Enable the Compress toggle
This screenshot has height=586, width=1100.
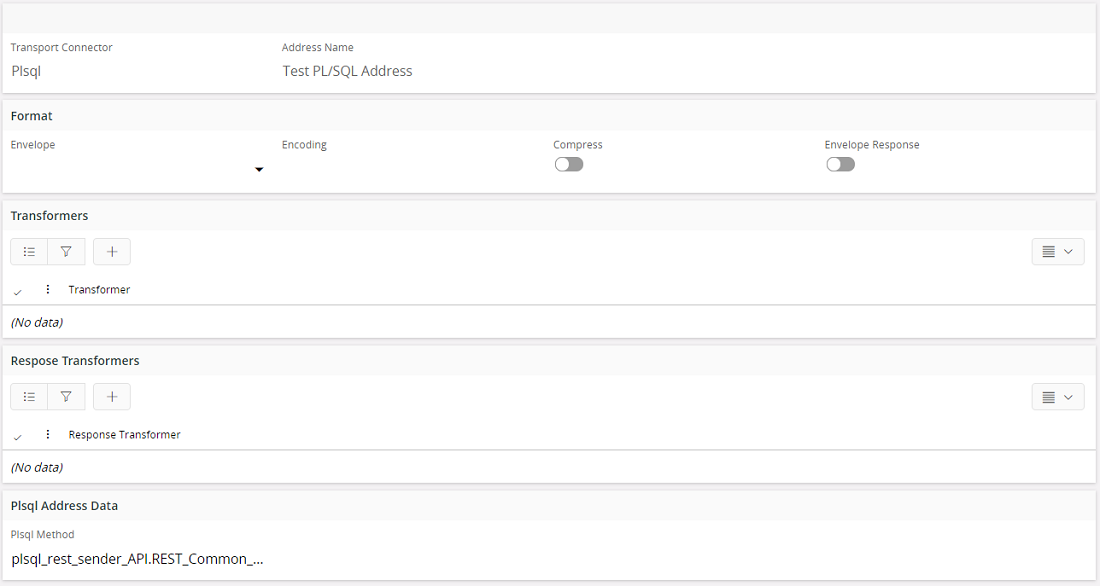point(569,164)
